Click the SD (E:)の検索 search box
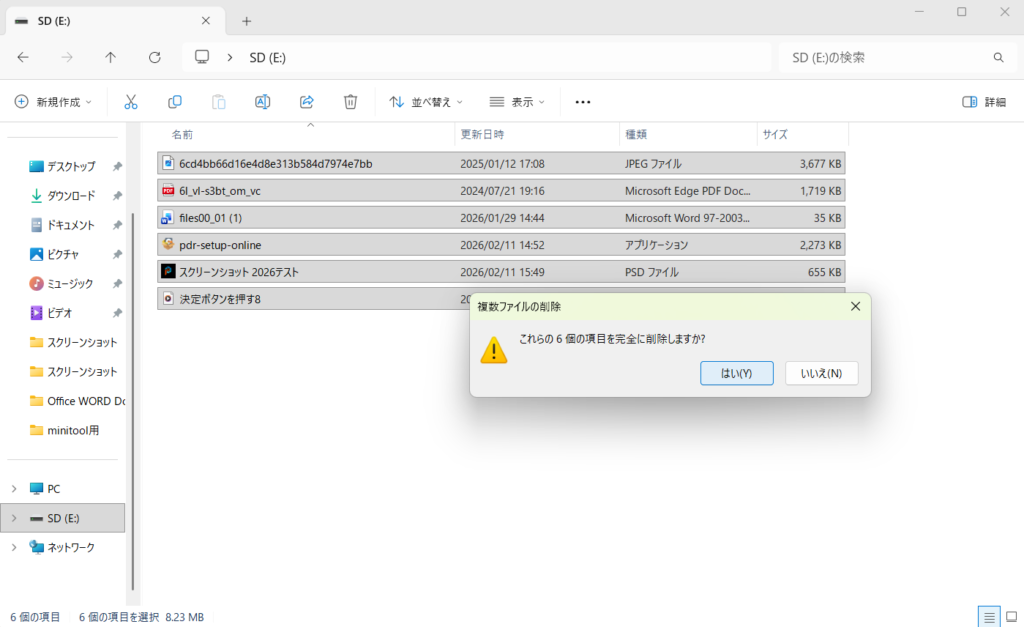1024x627 pixels. pos(885,58)
